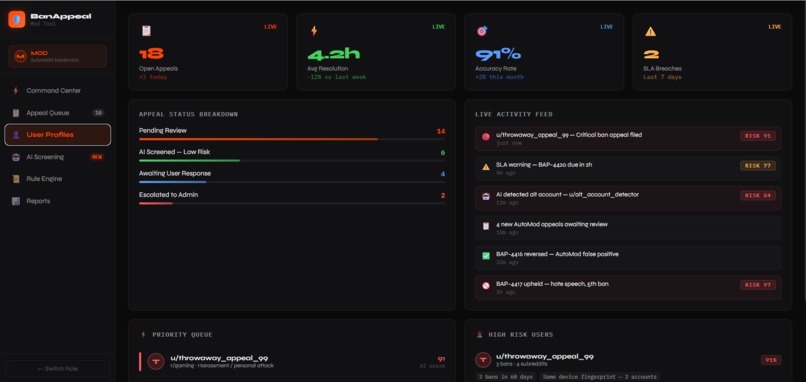Screen dimensions: 806x382
Task: Click the Command Center lightning icon
Action: click(16, 90)
